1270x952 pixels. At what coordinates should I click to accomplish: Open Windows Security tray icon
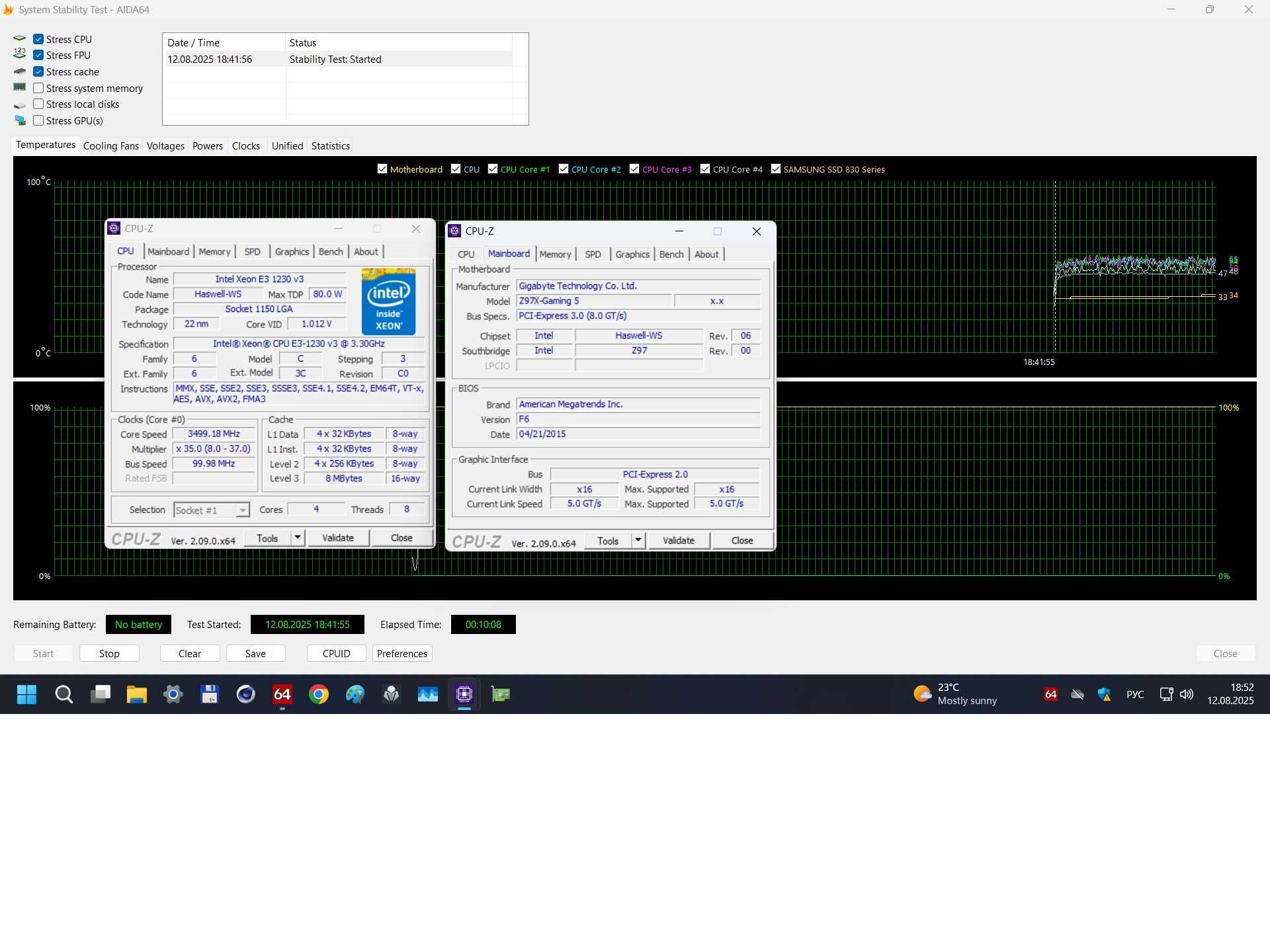(x=1104, y=694)
